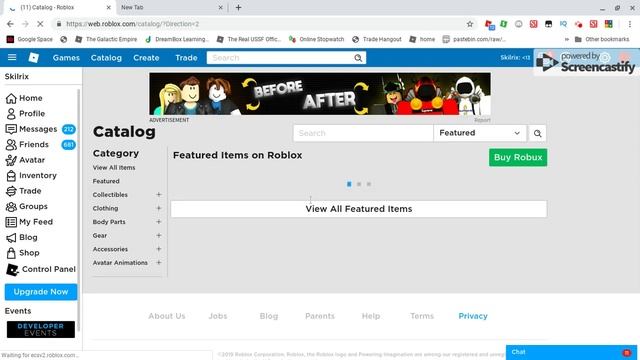Open the About Us footer link
The image size is (640, 360).
click(167, 316)
